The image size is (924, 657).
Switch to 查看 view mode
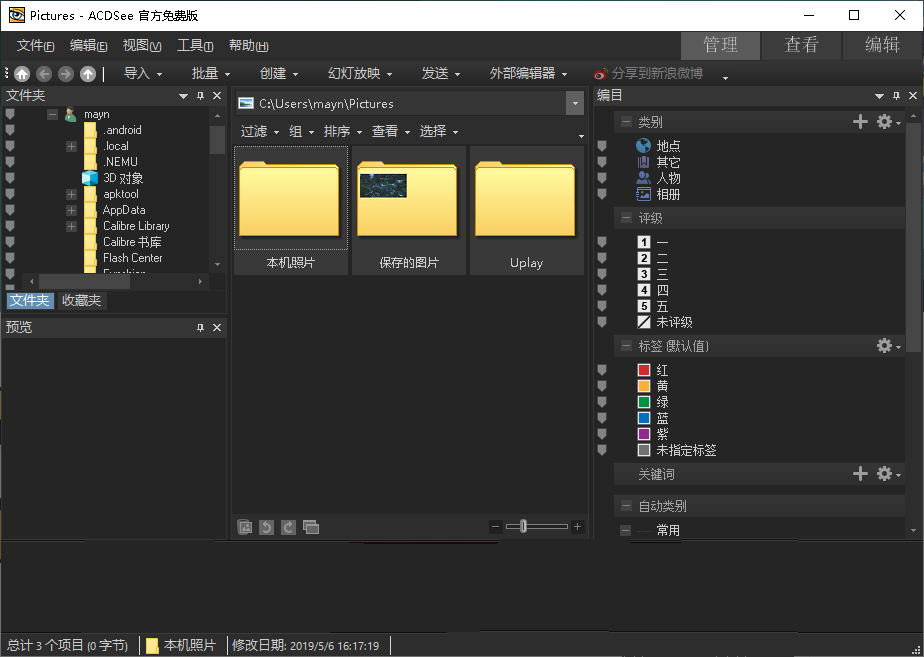pos(801,45)
